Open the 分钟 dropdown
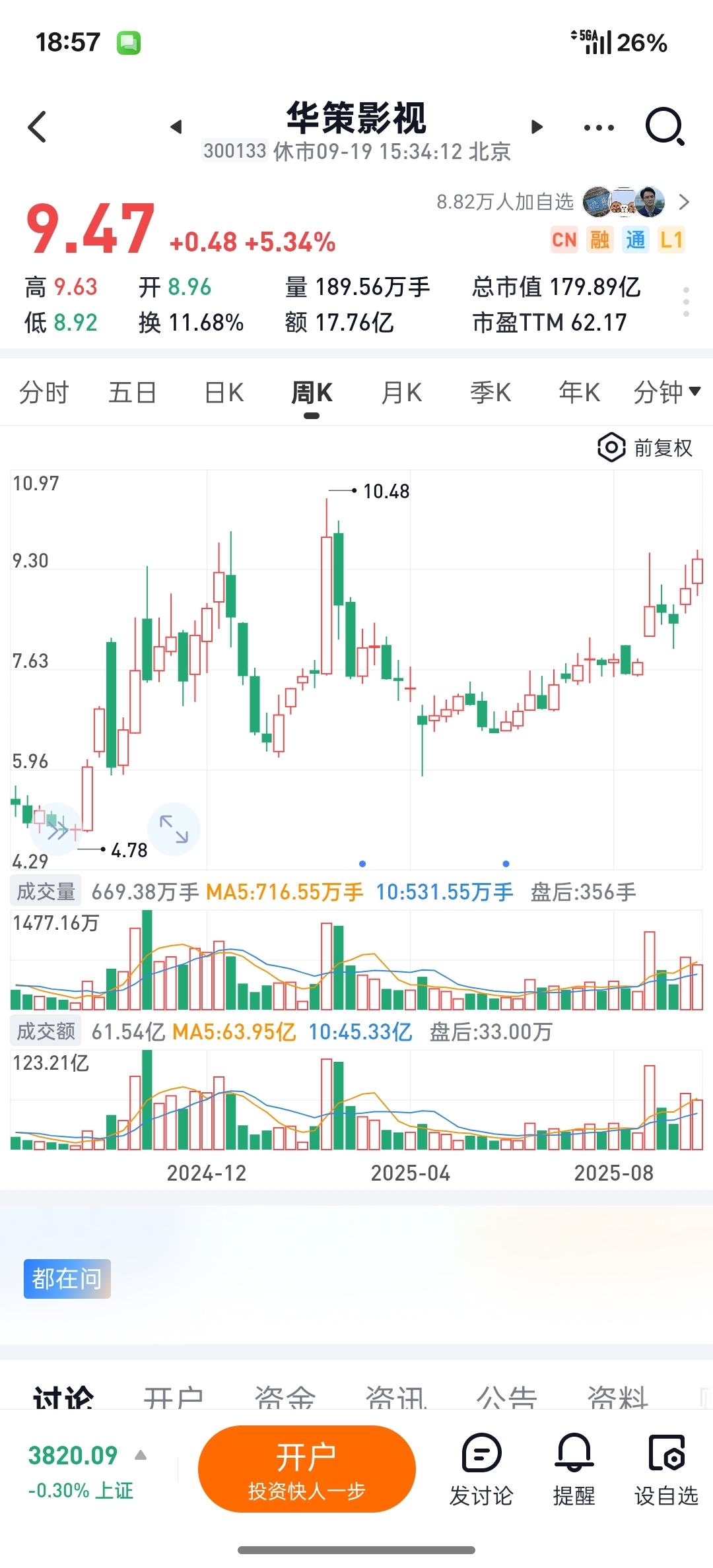 [667, 393]
